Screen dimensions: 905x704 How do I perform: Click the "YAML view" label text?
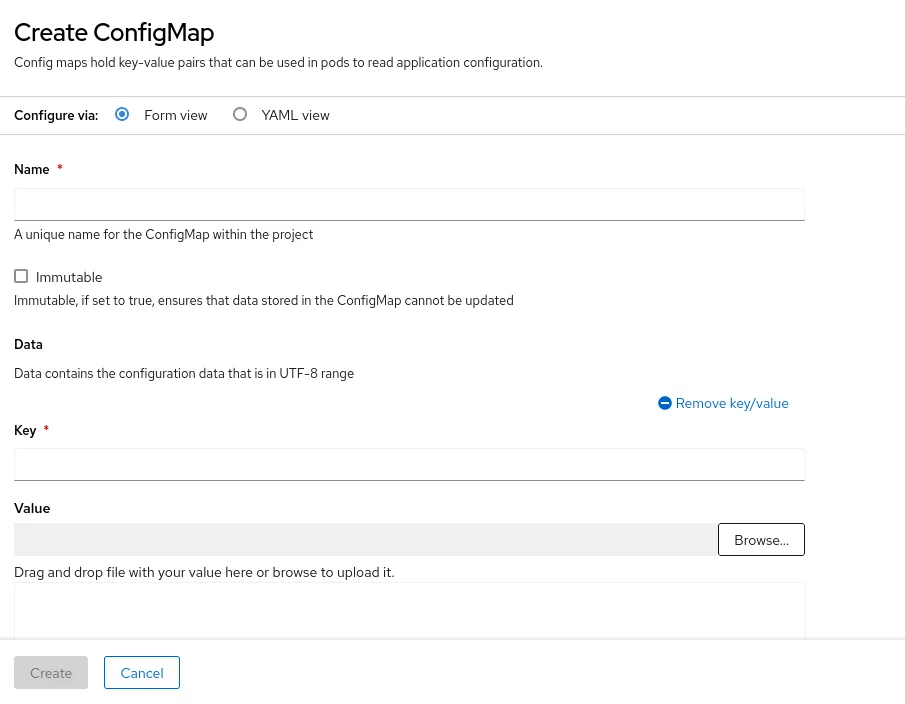click(295, 115)
